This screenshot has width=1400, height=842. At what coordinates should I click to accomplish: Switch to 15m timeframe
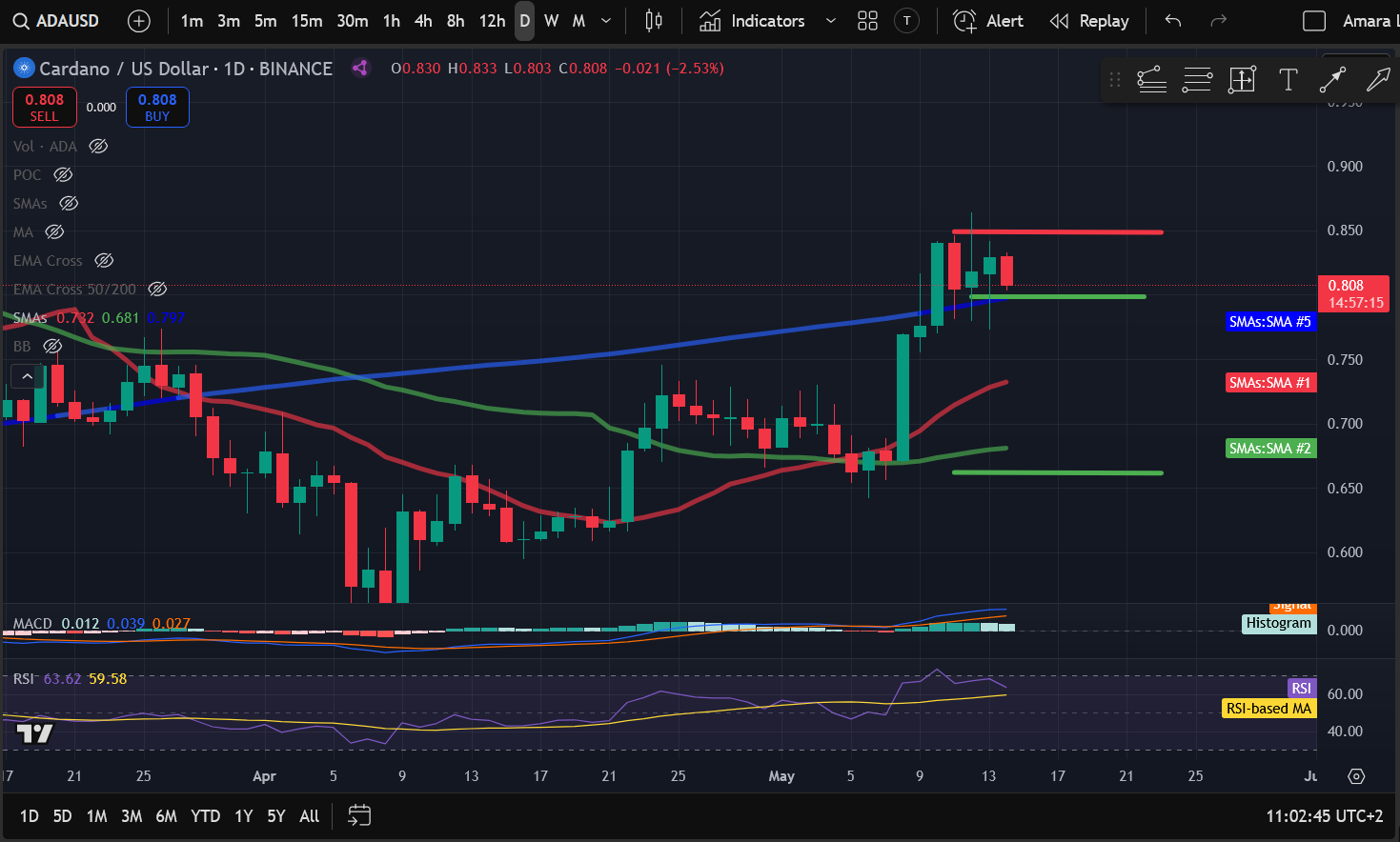tap(307, 21)
